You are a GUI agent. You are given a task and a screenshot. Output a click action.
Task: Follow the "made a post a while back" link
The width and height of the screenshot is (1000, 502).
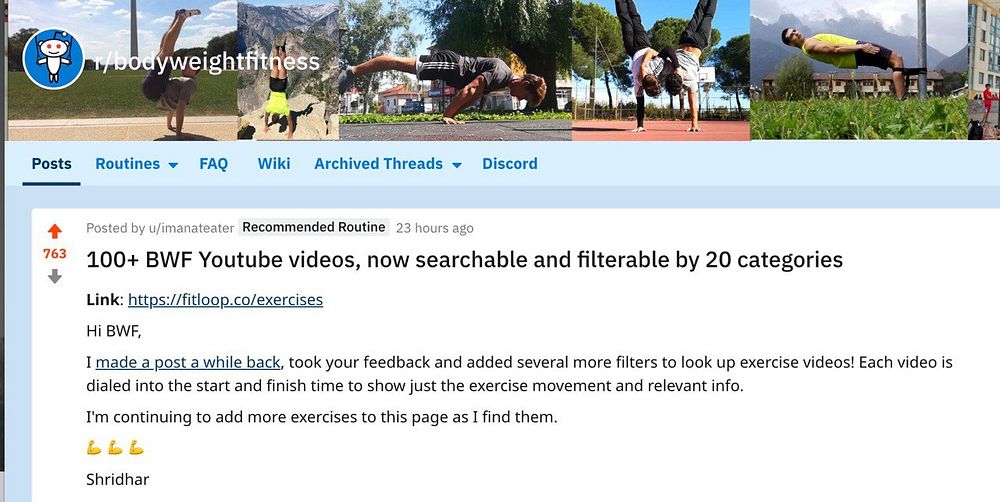click(188, 362)
